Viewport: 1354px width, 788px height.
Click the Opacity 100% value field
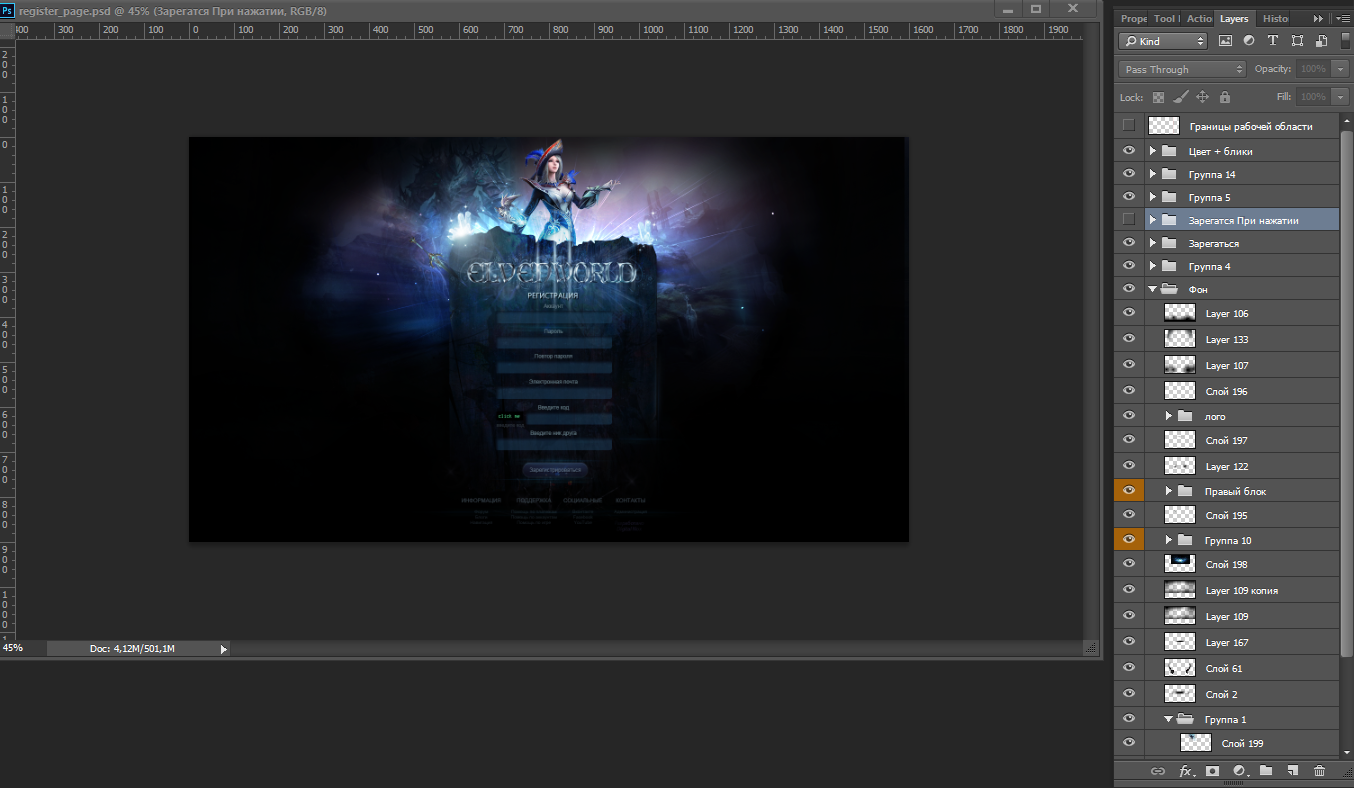[x=1313, y=69]
